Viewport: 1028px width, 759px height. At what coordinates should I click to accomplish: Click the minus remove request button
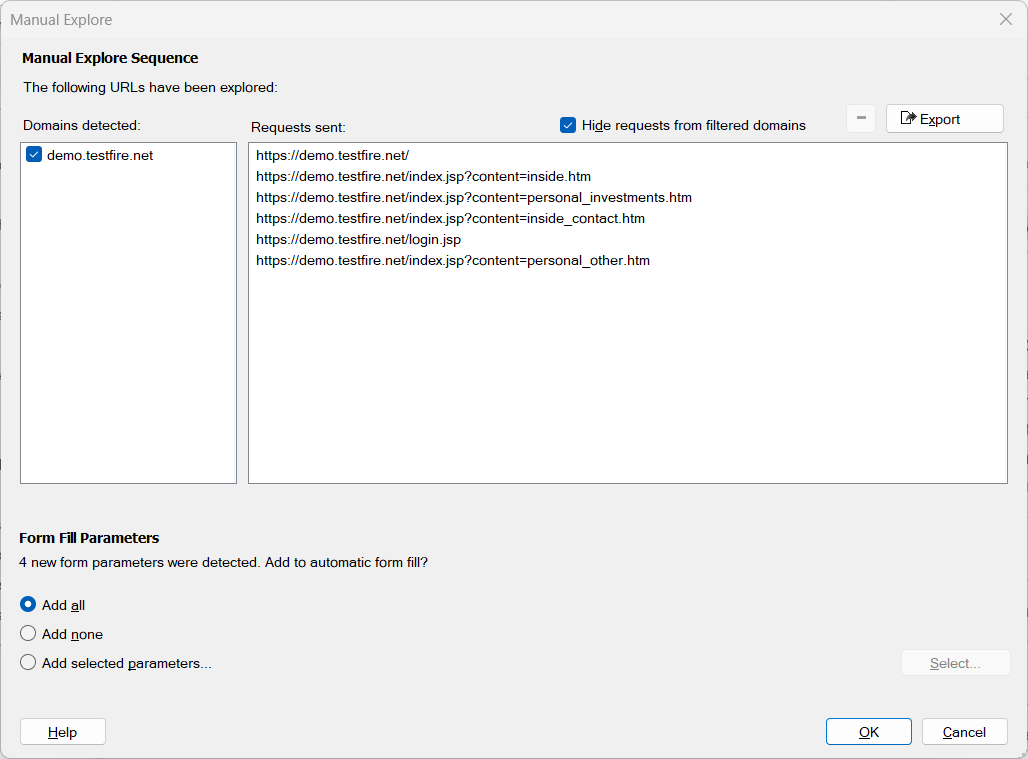(x=860, y=118)
